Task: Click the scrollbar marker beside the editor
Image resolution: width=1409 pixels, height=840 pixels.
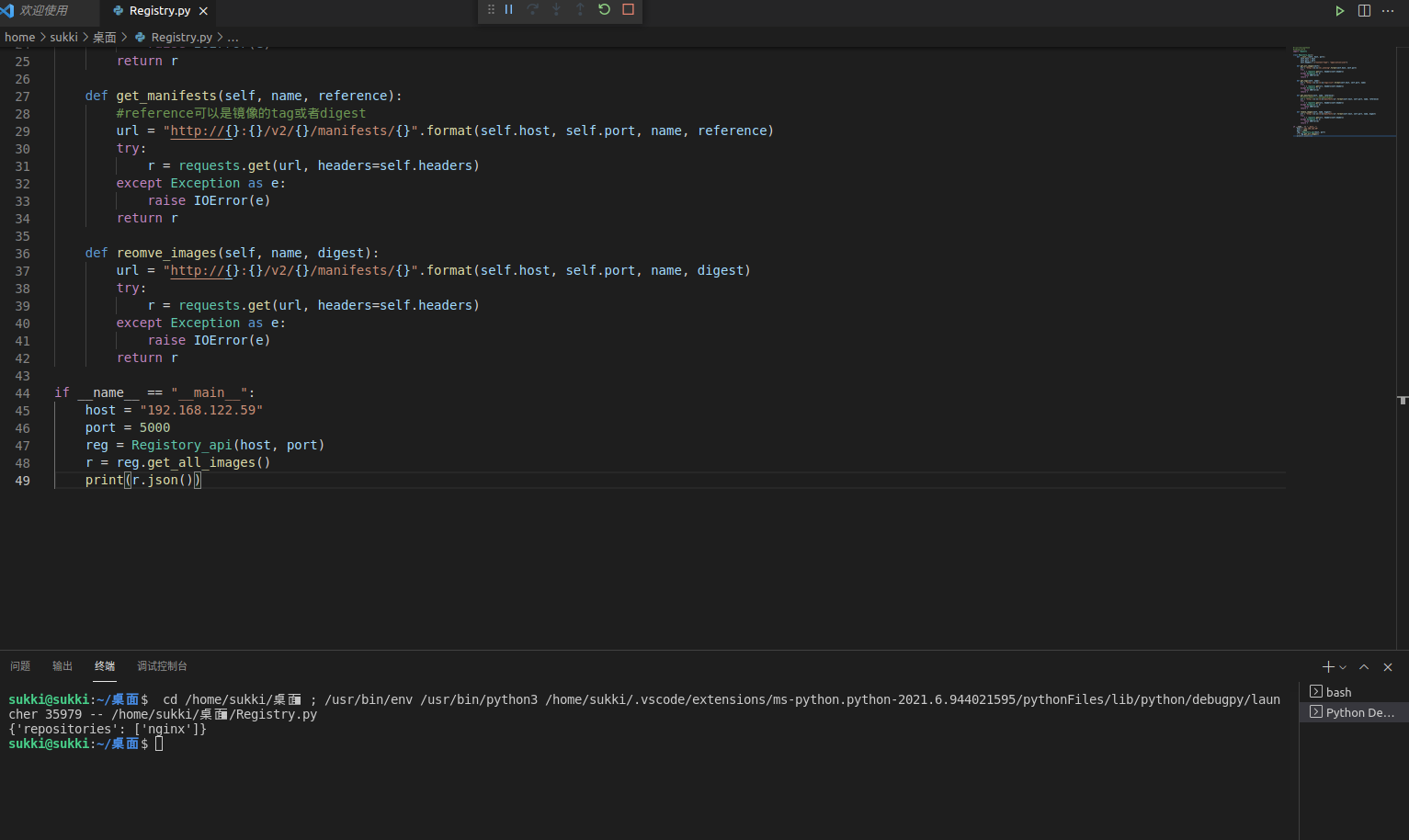Action: pyautogui.click(x=1403, y=400)
